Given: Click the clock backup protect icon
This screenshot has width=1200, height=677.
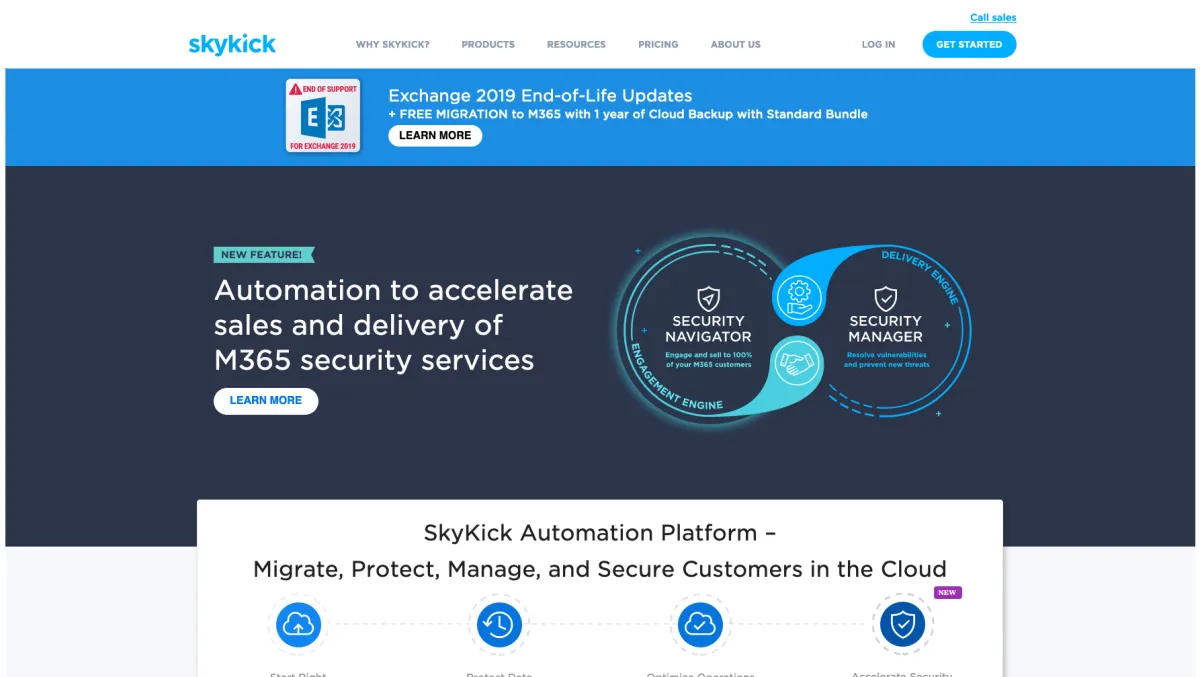Looking at the screenshot, I should pos(499,625).
